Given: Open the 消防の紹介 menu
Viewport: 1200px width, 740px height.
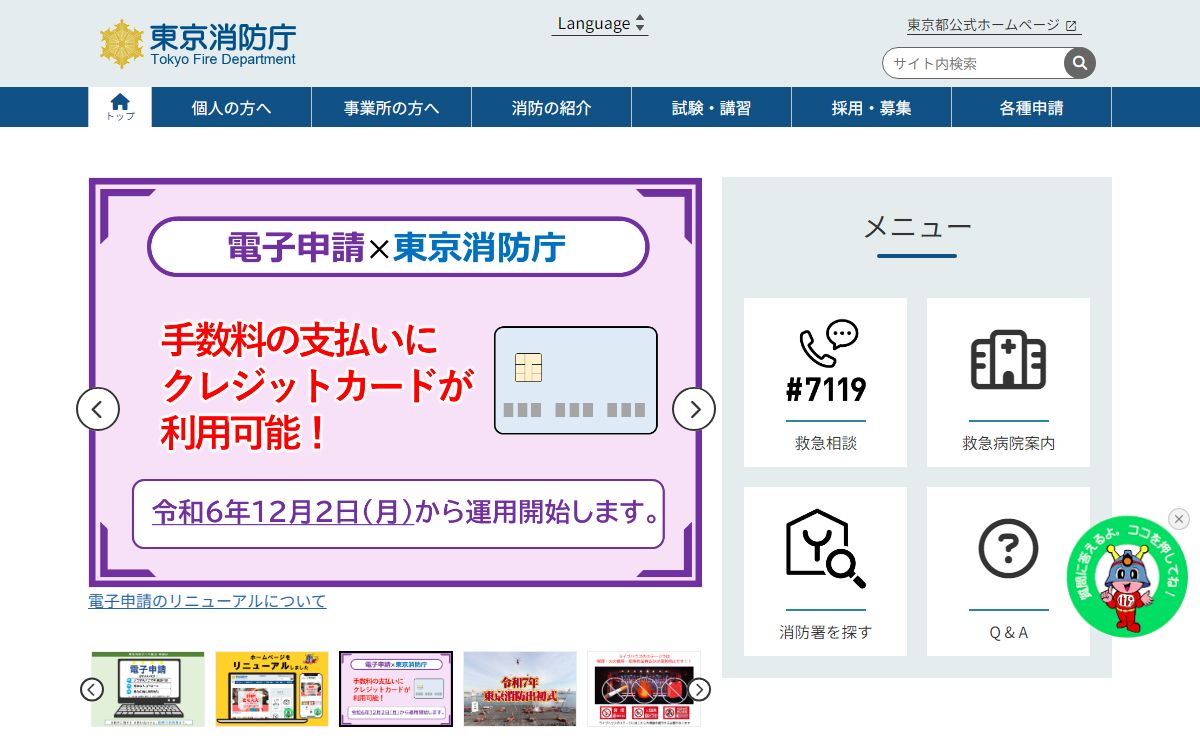Looking at the screenshot, I should pos(551,108).
